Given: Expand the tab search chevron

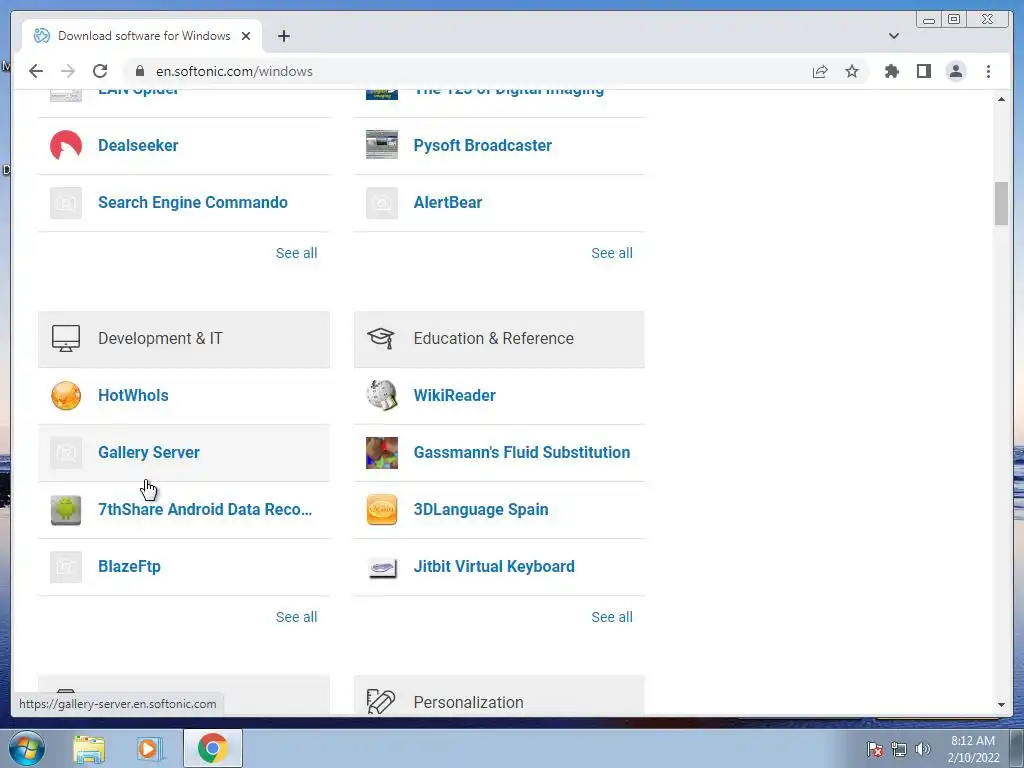Looking at the screenshot, I should 893,36.
